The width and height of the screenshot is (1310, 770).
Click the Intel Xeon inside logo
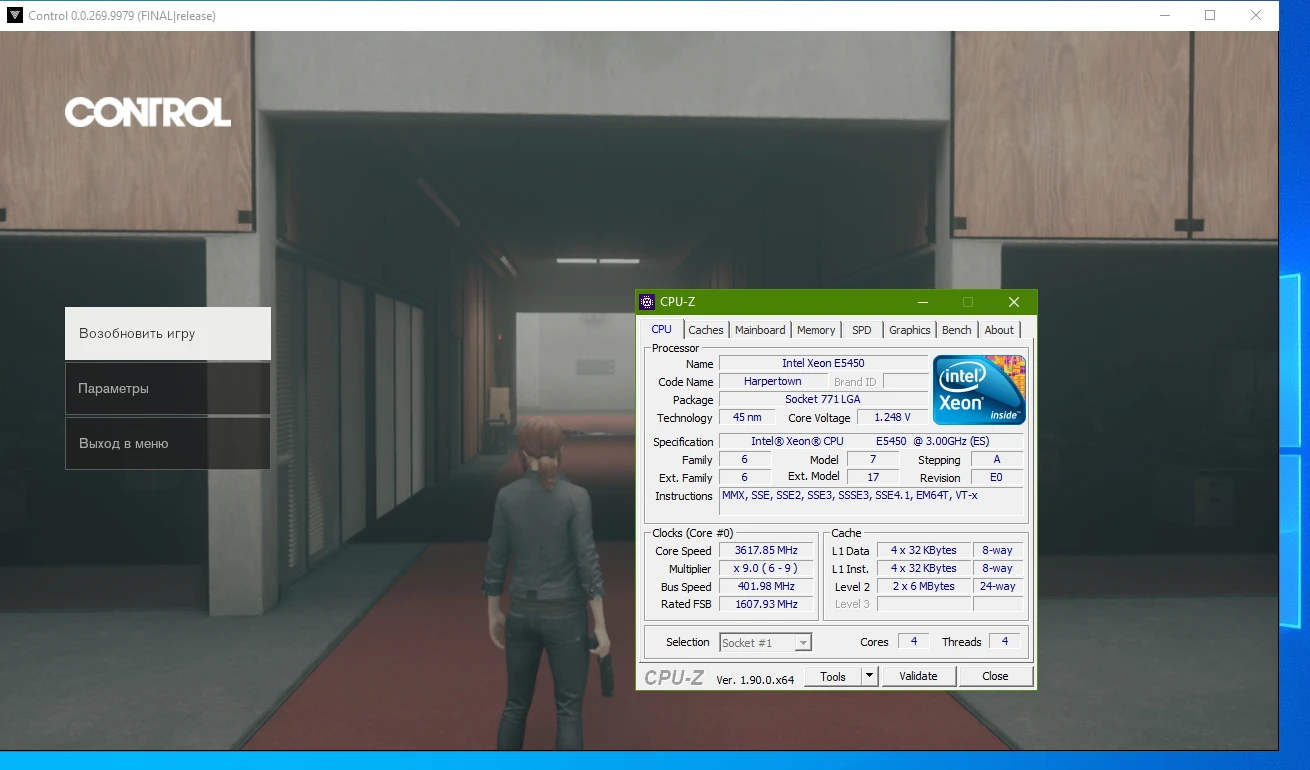click(x=979, y=390)
